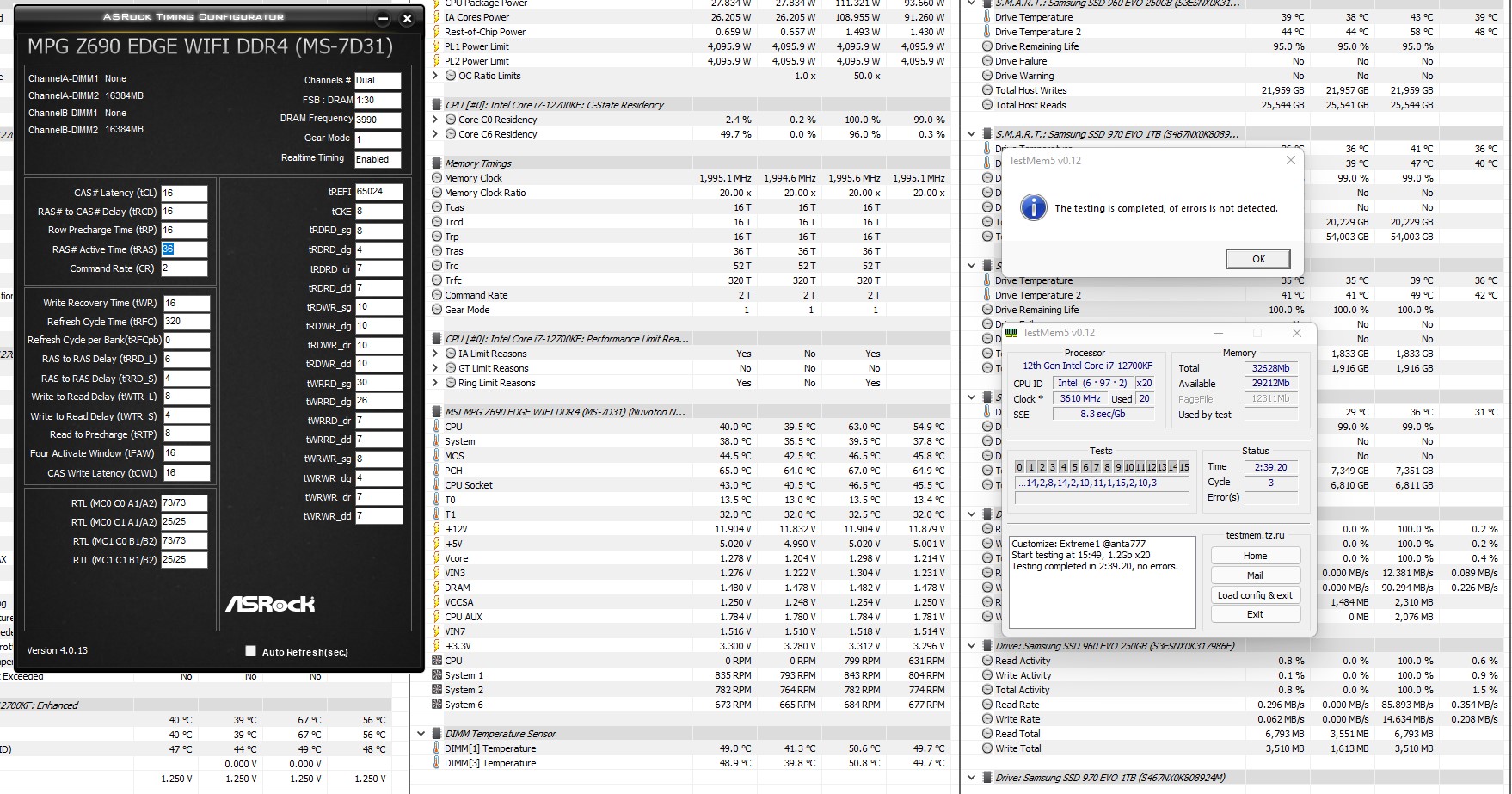Click the circle icon beside Read Activity
Viewport: 1512px width, 794px height.
point(987,661)
